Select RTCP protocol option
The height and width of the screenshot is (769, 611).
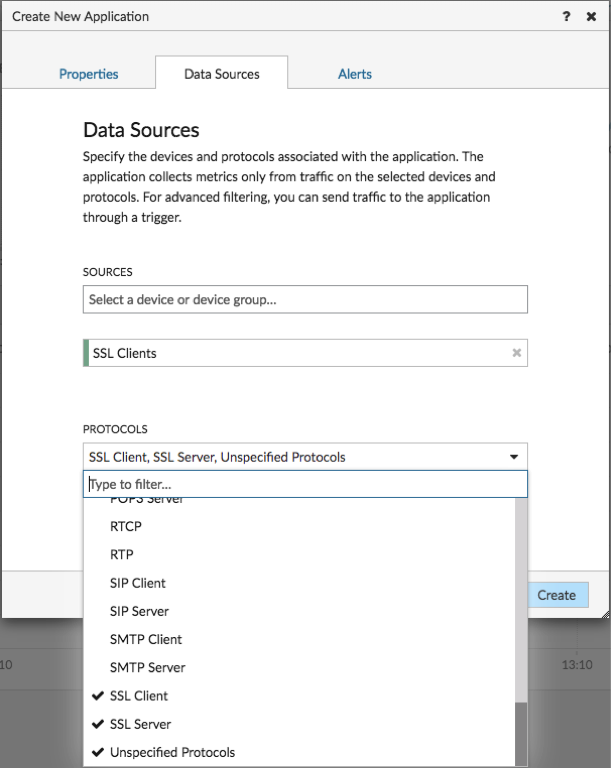pyautogui.click(x=299, y=526)
